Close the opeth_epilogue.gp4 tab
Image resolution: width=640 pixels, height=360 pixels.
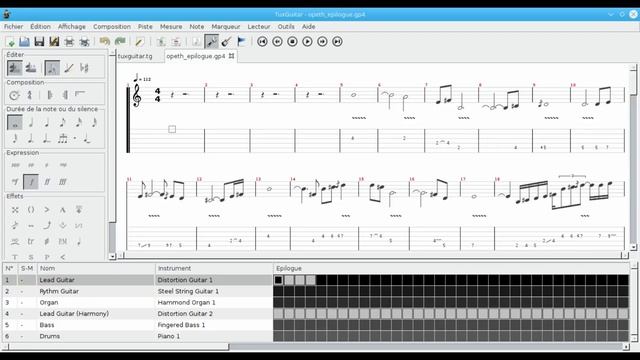coord(231,56)
